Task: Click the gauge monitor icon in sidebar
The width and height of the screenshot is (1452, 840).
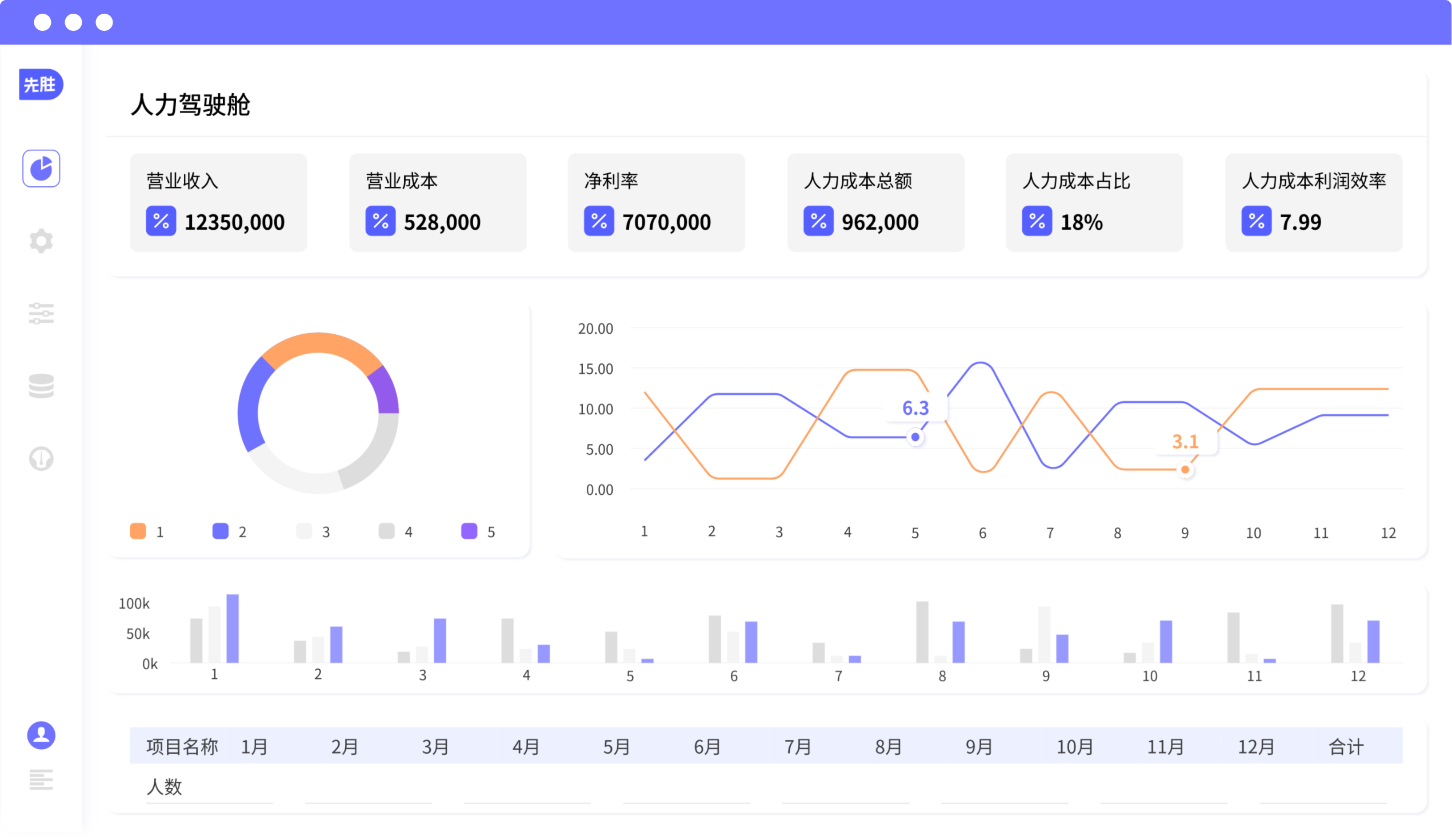Action: click(41, 459)
